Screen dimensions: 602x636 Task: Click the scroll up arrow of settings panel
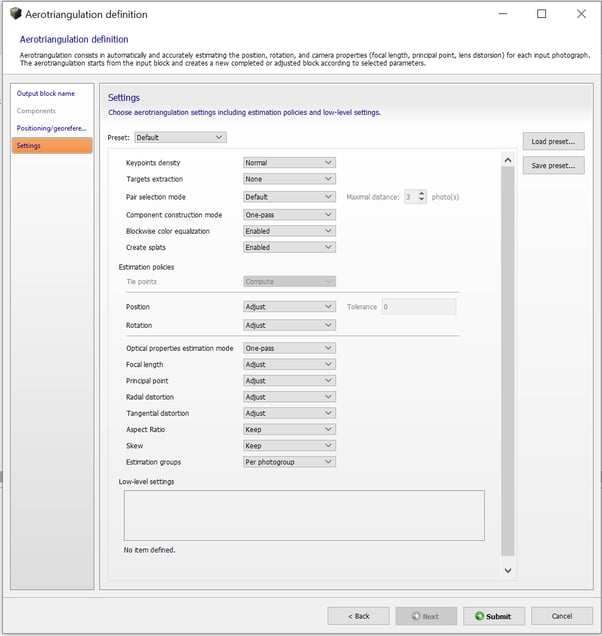point(507,160)
